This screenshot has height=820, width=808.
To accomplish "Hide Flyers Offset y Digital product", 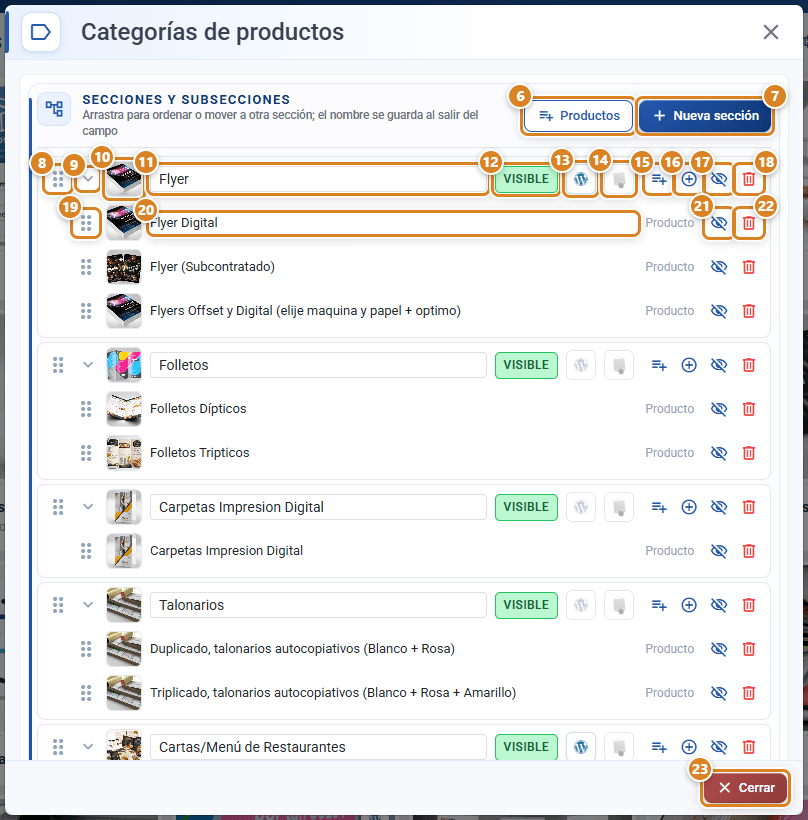I will coord(719,311).
